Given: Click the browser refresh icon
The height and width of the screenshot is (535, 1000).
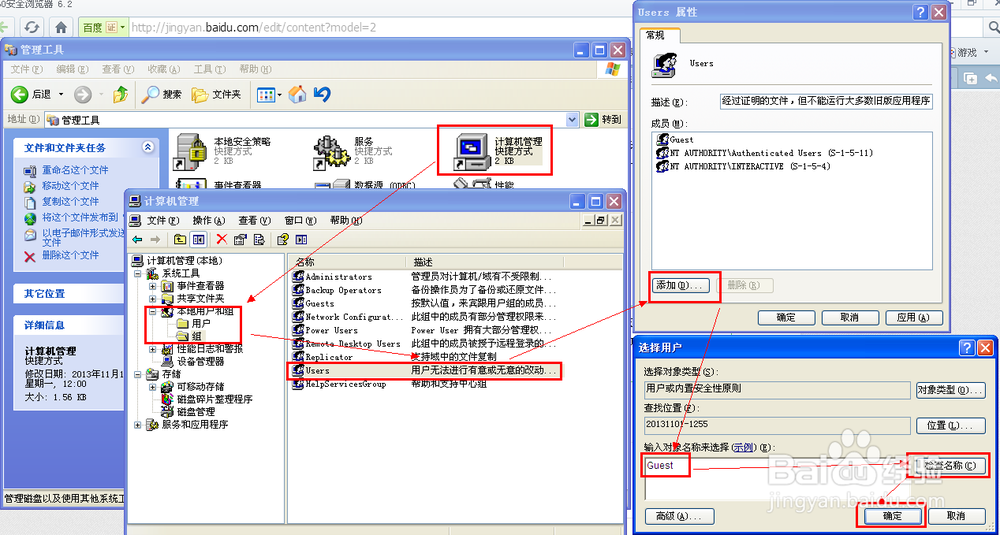Looking at the screenshot, I should (32, 27).
